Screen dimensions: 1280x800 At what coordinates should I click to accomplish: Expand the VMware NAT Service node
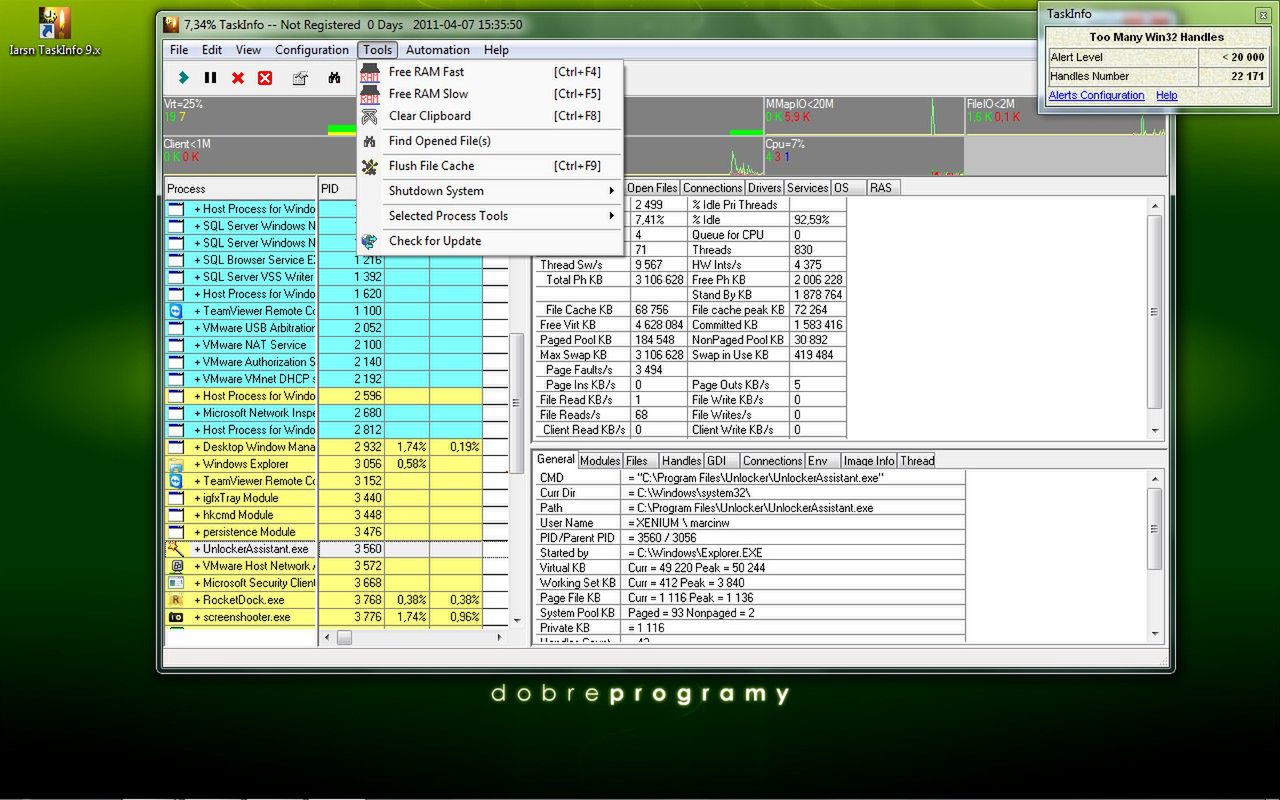click(198, 345)
